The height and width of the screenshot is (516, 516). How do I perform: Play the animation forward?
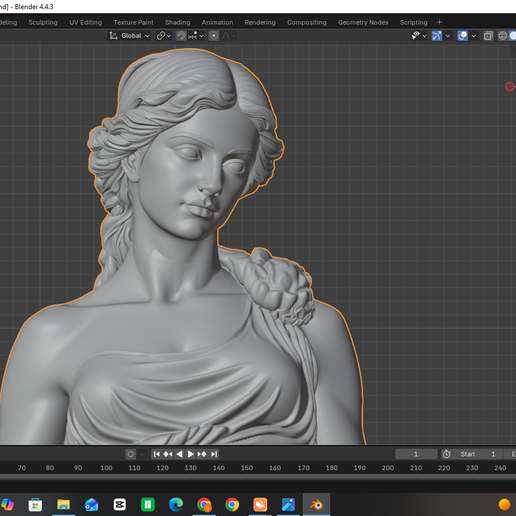(x=190, y=454)
